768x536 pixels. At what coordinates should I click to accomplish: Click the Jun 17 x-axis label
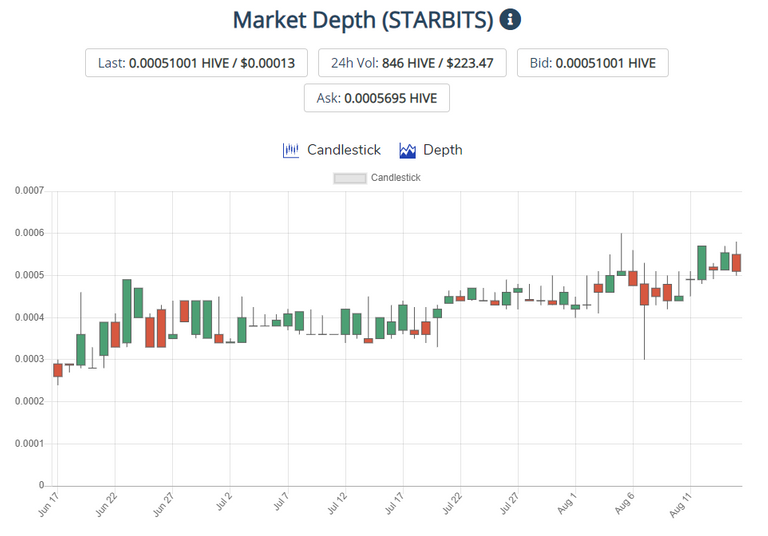pos(48,505)
